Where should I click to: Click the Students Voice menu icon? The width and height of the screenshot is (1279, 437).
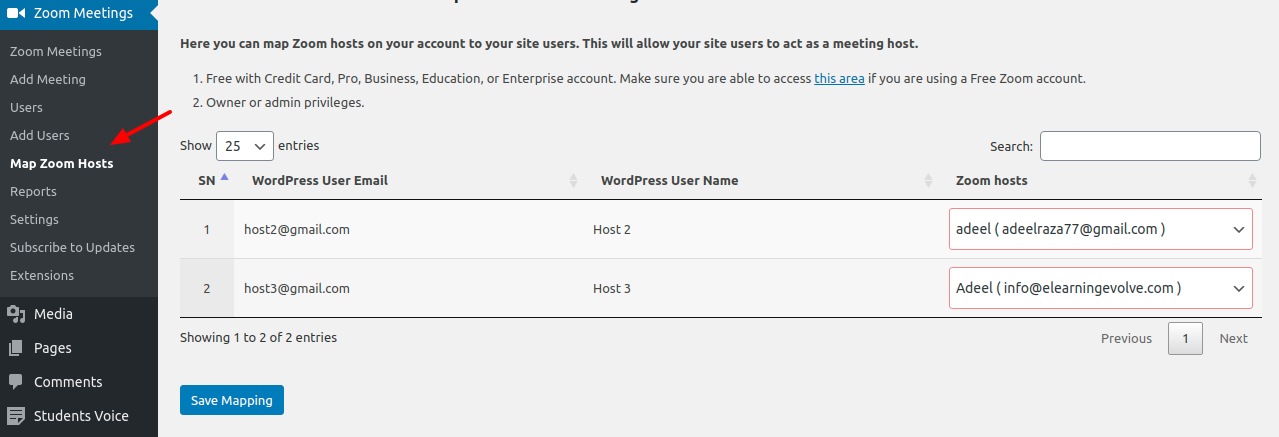[x=16, y=416]
